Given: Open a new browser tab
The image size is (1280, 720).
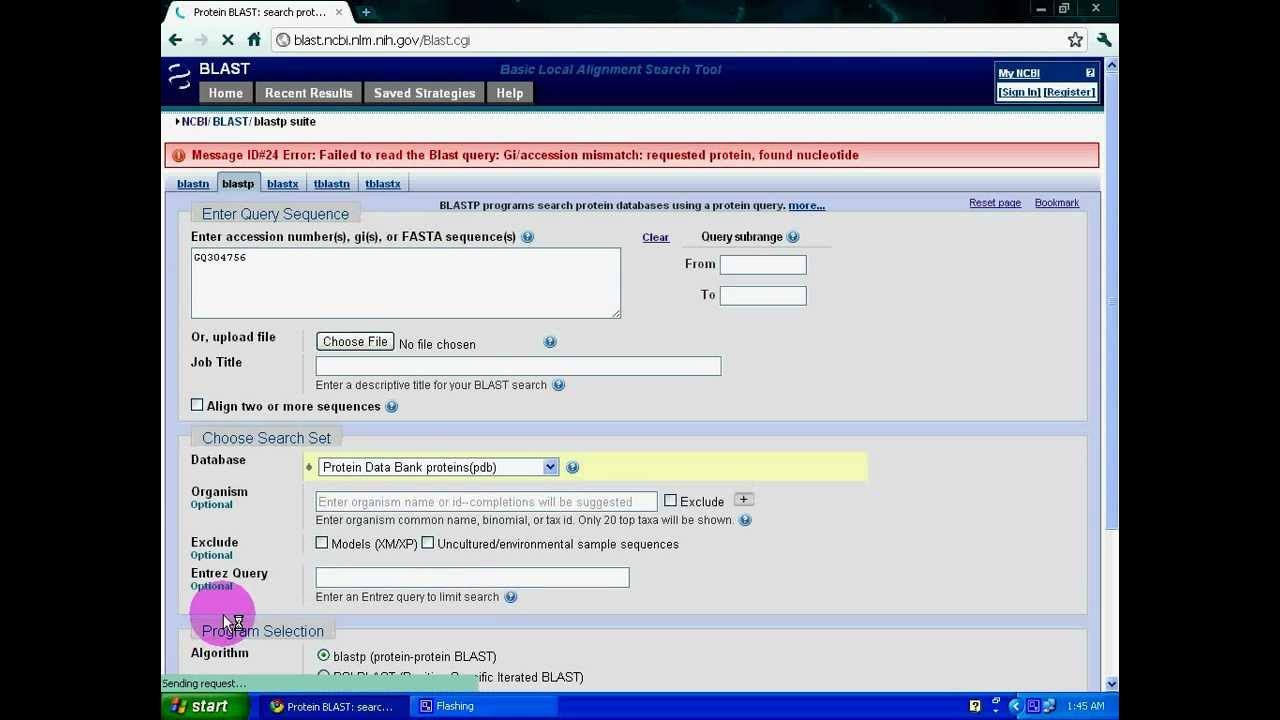Looking at the screenshot, I should click(366, 12).
